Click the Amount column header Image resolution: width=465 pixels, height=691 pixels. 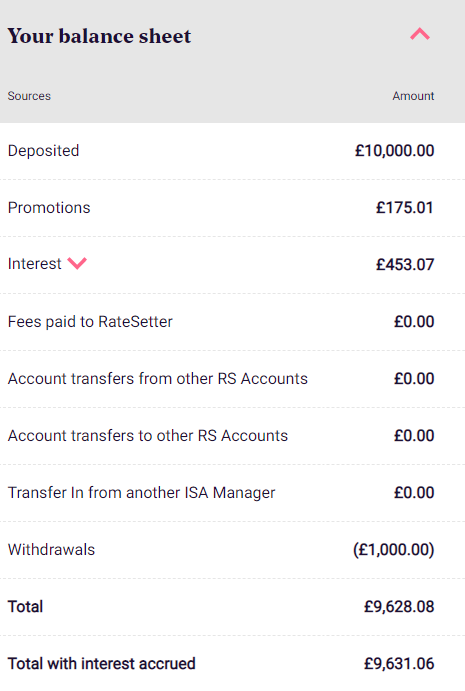[x=413, y=96]
